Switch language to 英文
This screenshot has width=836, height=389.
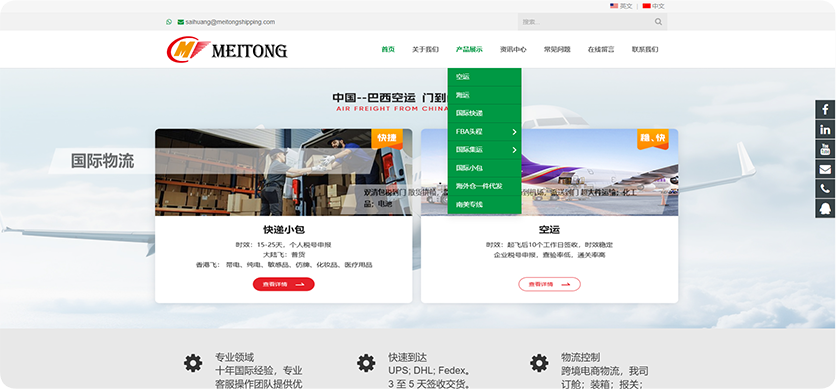click(x=621, y=6)
